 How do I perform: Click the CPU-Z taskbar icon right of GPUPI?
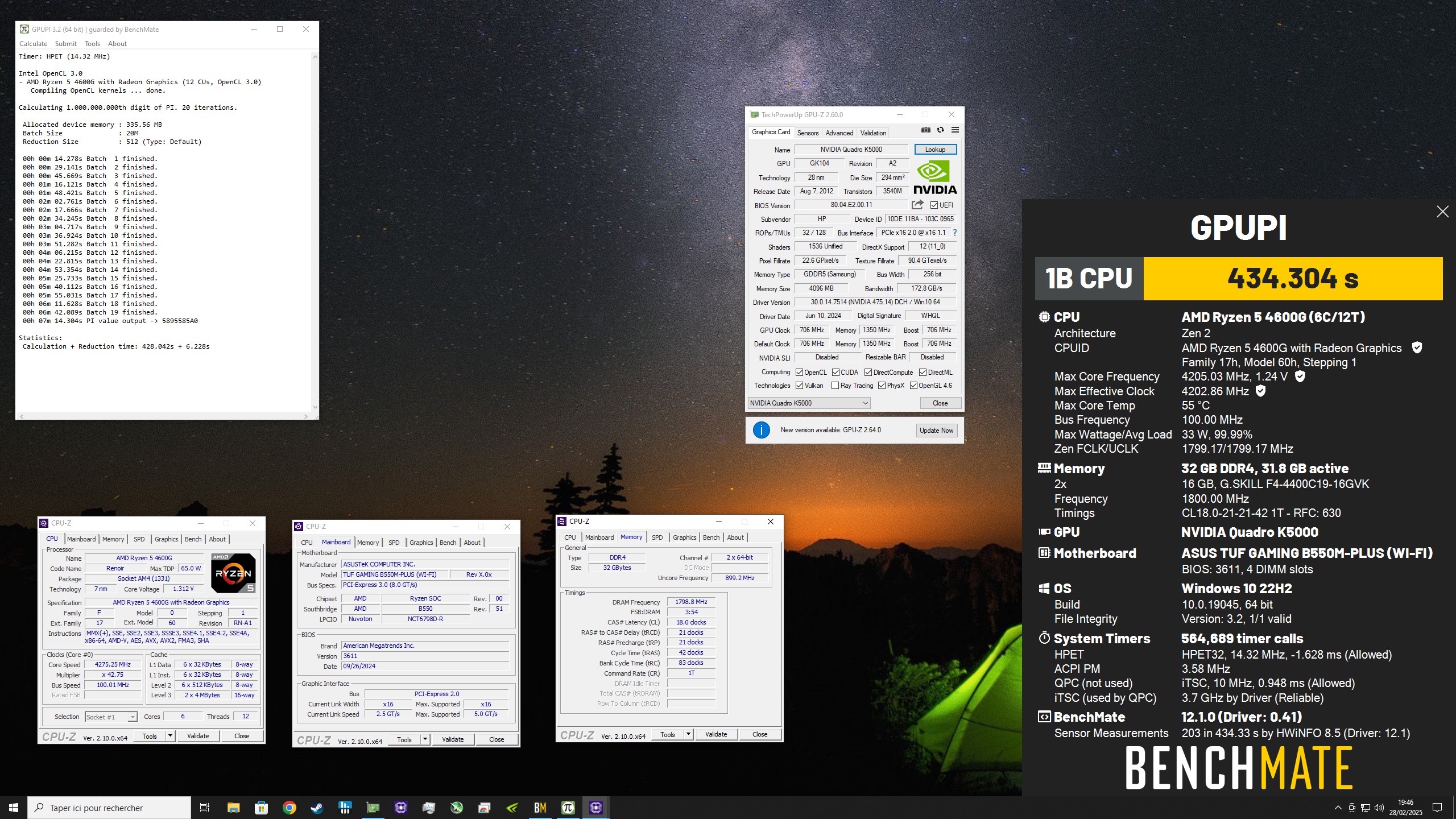595,808
